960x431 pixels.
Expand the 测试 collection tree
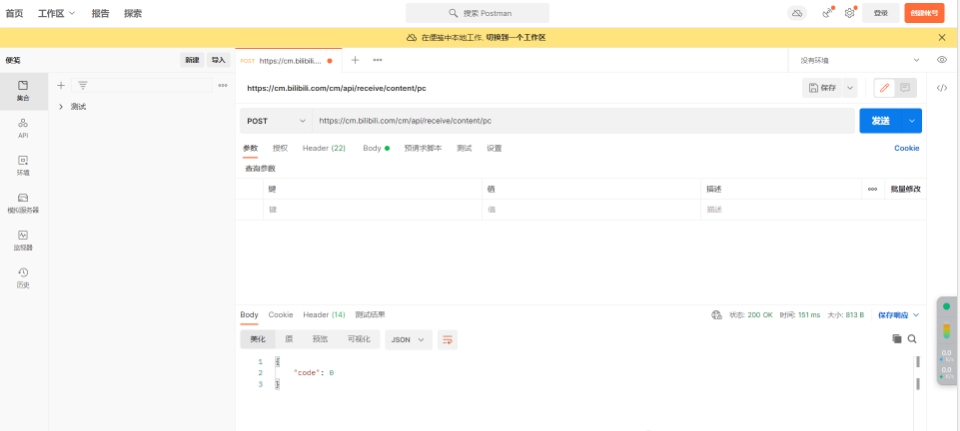point(61,107)
